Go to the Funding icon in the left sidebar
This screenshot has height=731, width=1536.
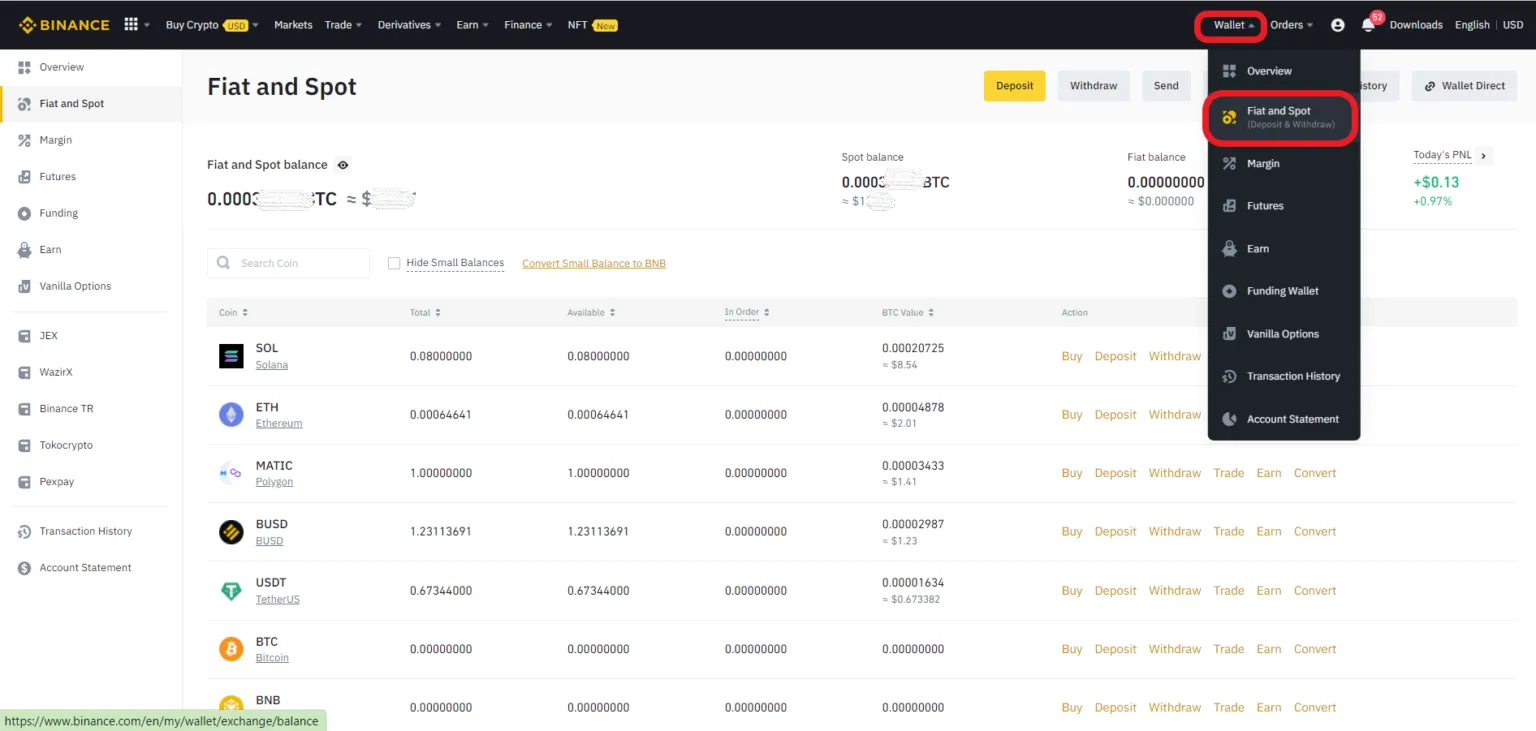tap(25, 213)
